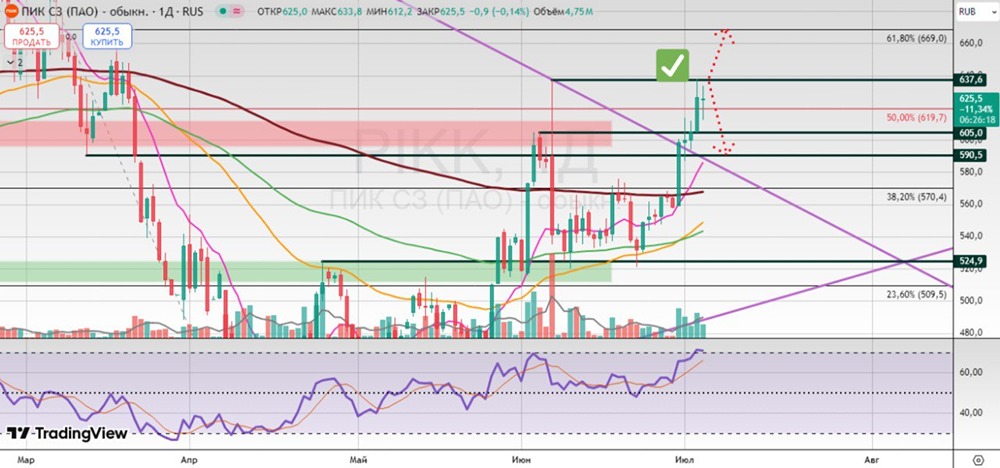Click the Объём 4,75 M volume value
The height and width of the screenshot is (468, 1000).
tap(563, 11)
